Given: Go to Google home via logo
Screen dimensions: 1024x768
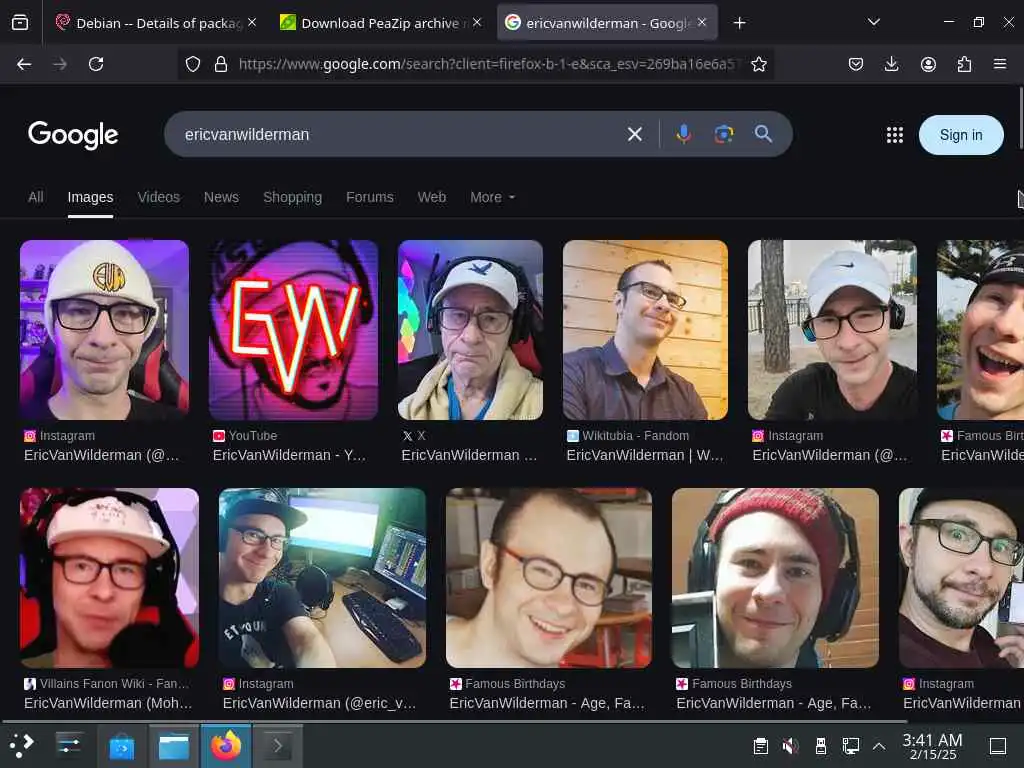Looking at the screenshot, I should [73, 135].
